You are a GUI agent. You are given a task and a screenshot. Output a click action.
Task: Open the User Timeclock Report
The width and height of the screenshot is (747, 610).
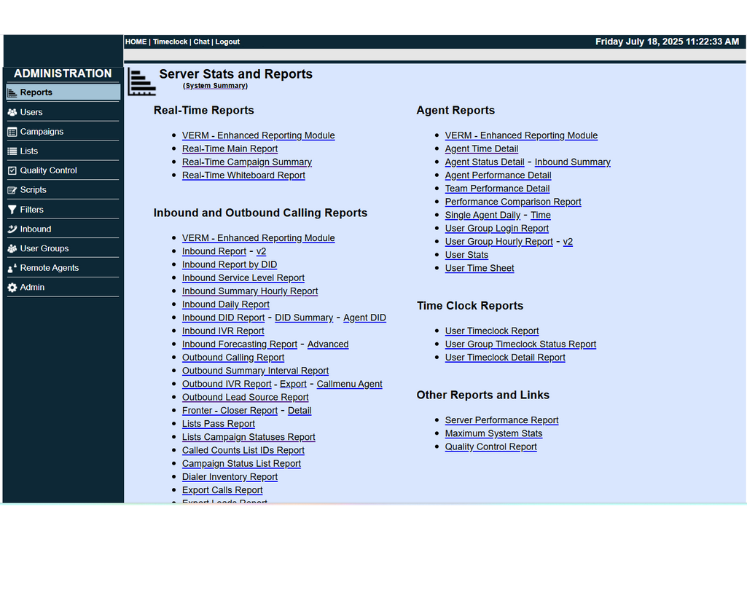(491, 331)
